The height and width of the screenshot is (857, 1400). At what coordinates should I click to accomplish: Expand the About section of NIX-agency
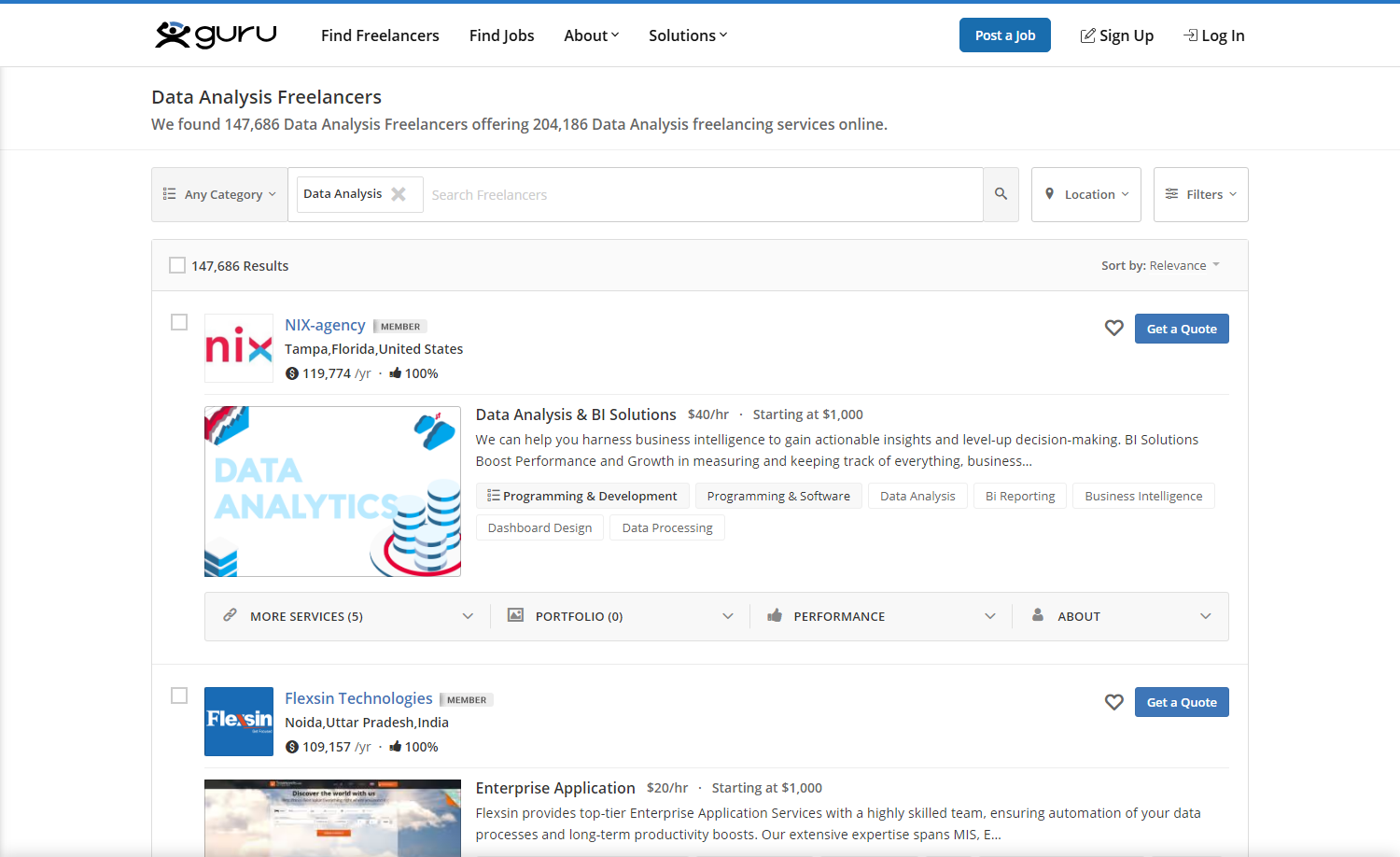pos(1121,616)
